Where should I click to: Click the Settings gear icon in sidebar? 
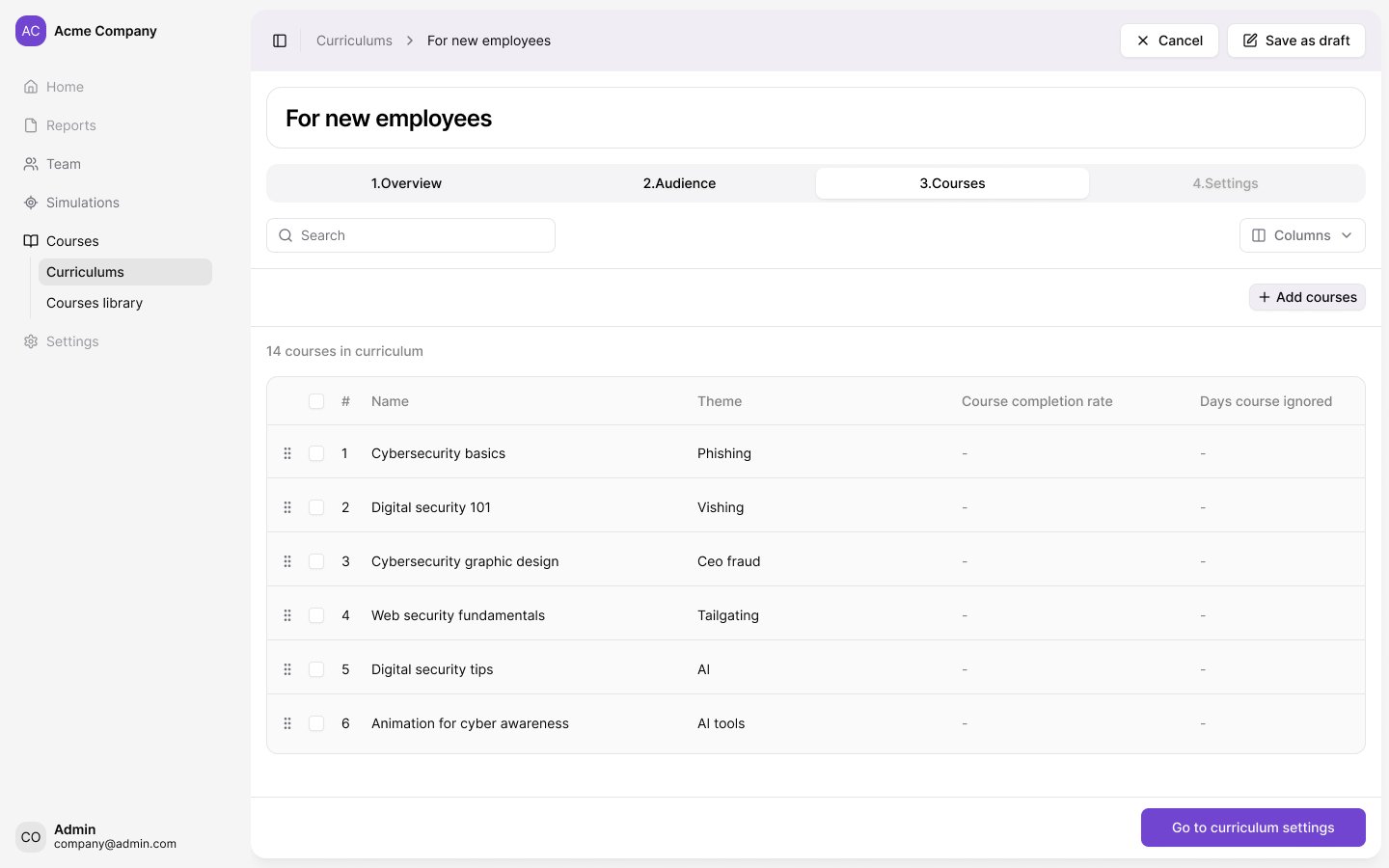(x=31, y=341)
